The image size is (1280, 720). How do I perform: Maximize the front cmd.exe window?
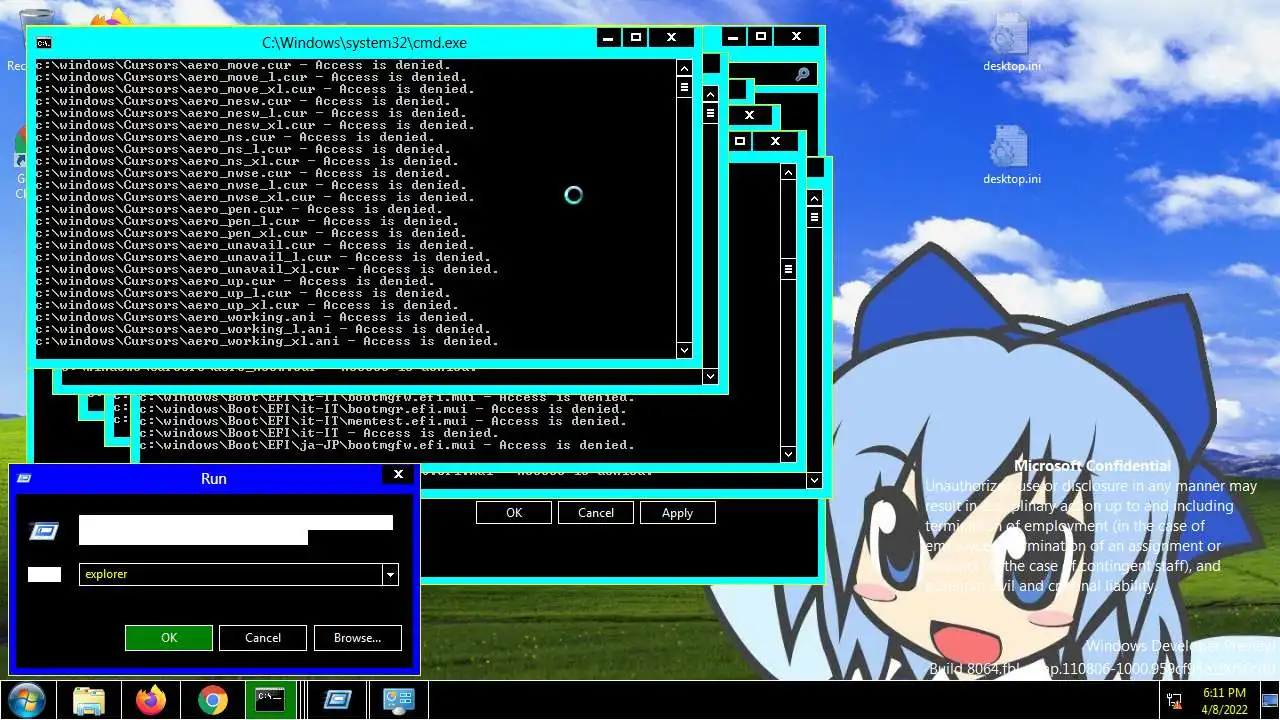pos(635,37)
